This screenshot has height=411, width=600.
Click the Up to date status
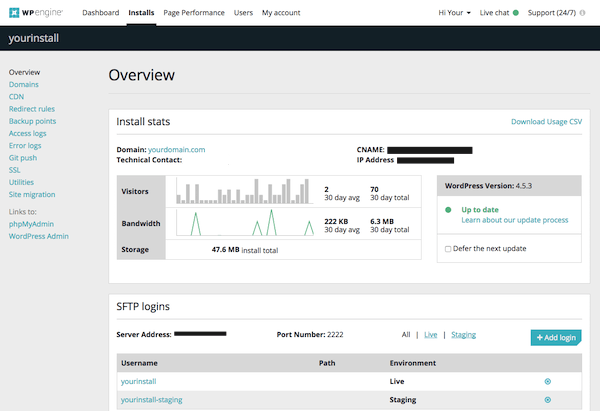(x=480, y=210)
